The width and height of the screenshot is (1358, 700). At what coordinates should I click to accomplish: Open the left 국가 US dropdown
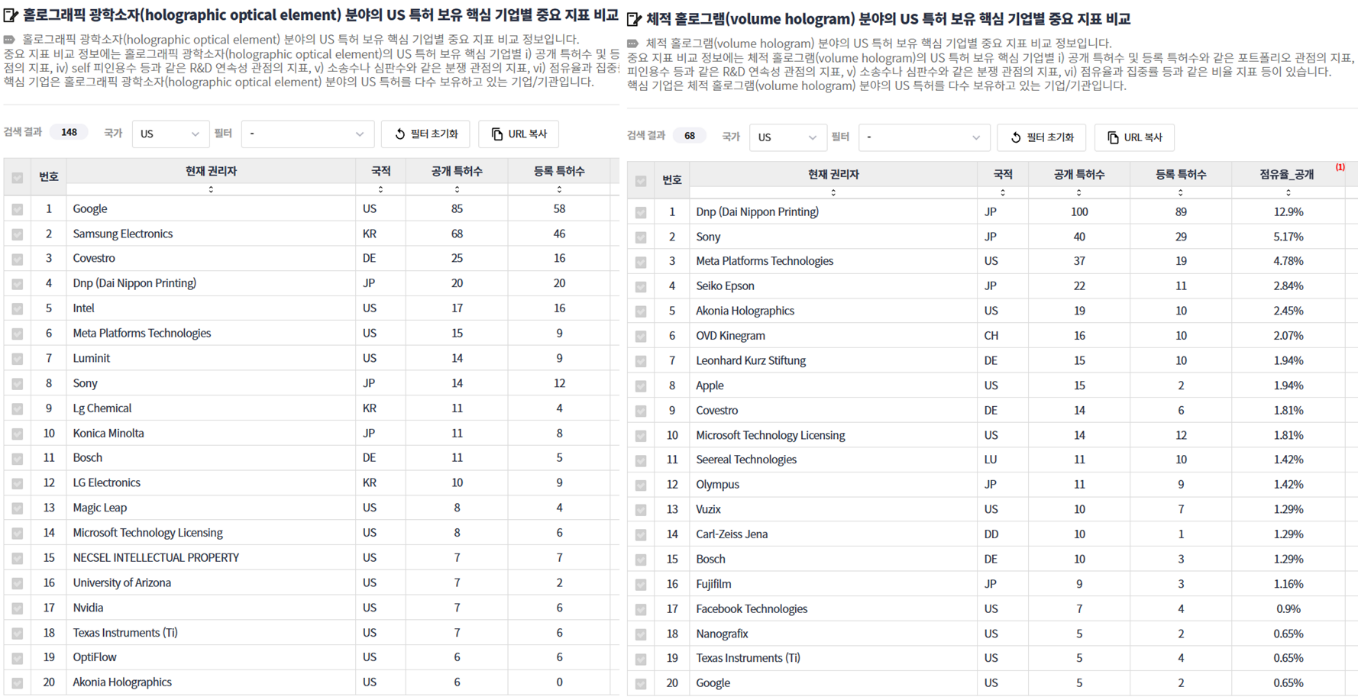[170, 134]
